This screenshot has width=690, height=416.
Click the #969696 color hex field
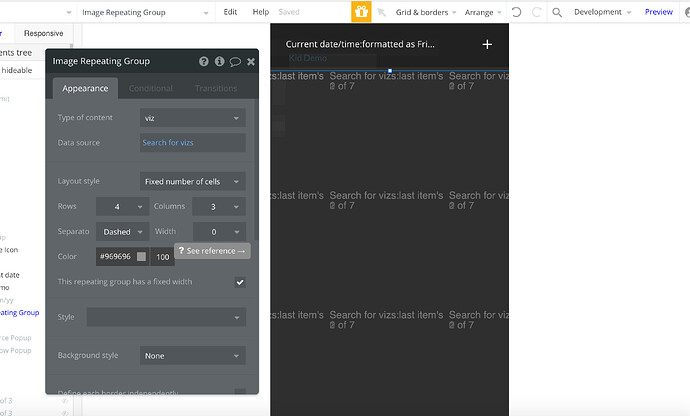[115, 257]
